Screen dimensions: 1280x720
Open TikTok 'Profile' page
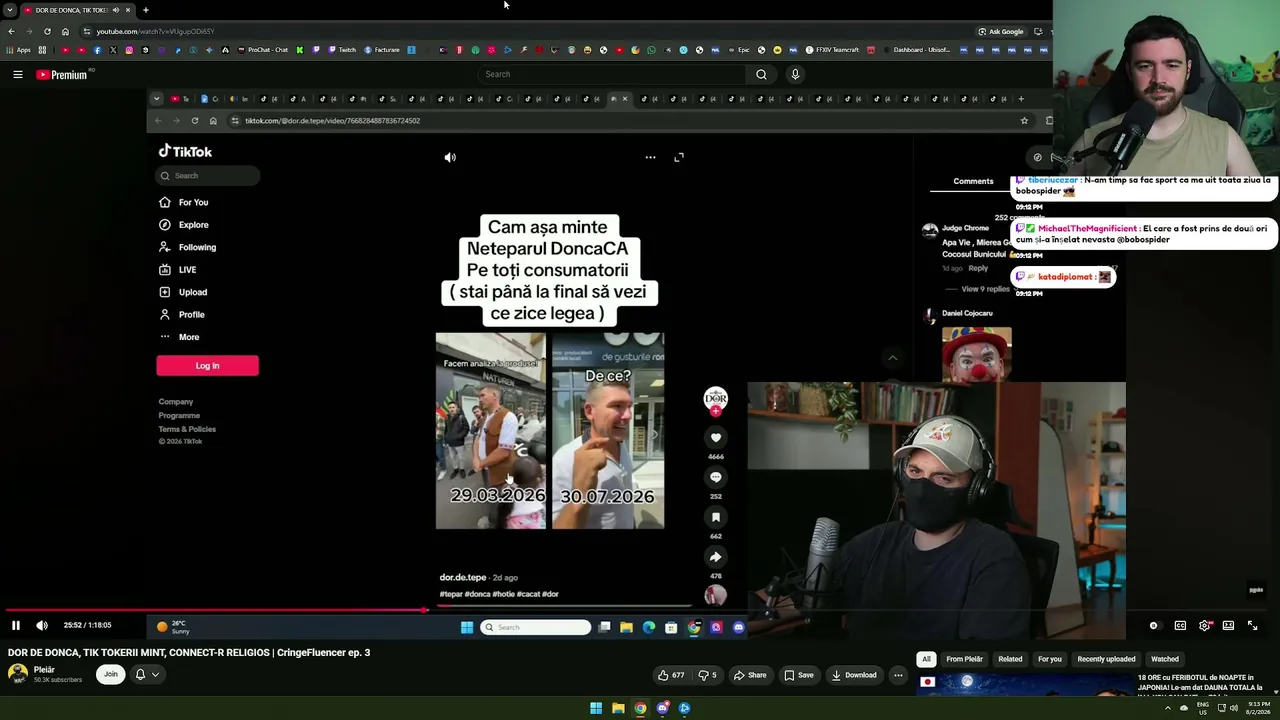(182, 315)
